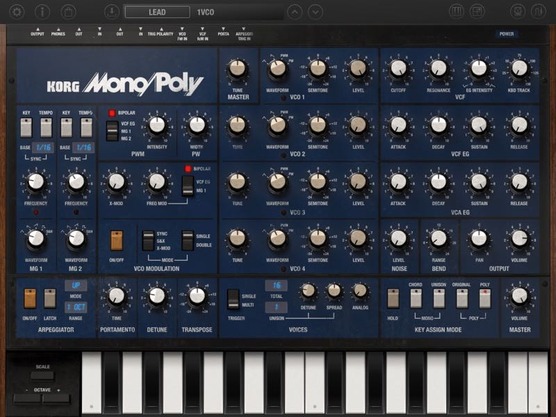The image size is (556, 417).
Task: Click the octave plus button
Action: click(56, 399)
